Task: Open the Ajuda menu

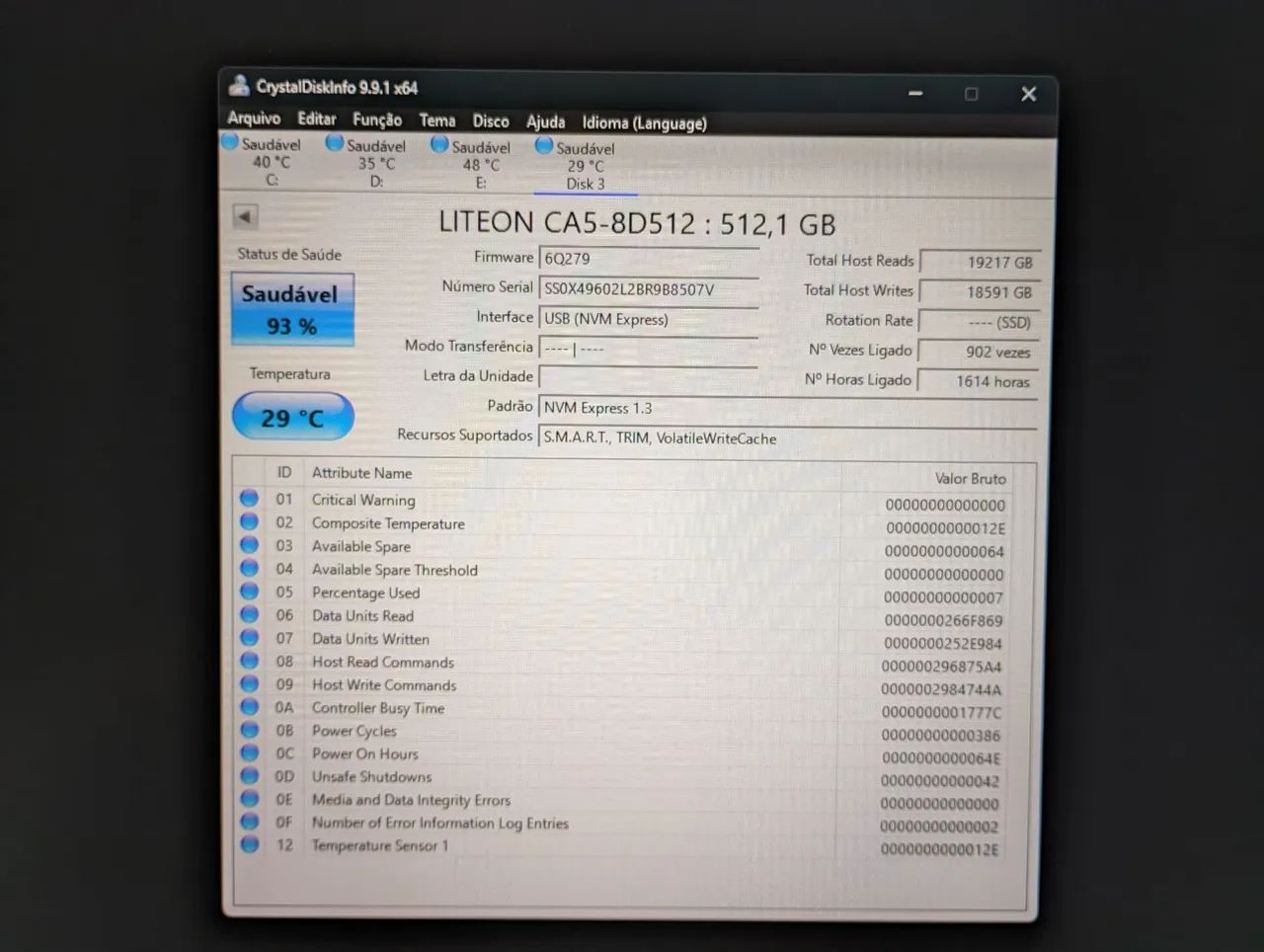Action: [x=545, y=121]
